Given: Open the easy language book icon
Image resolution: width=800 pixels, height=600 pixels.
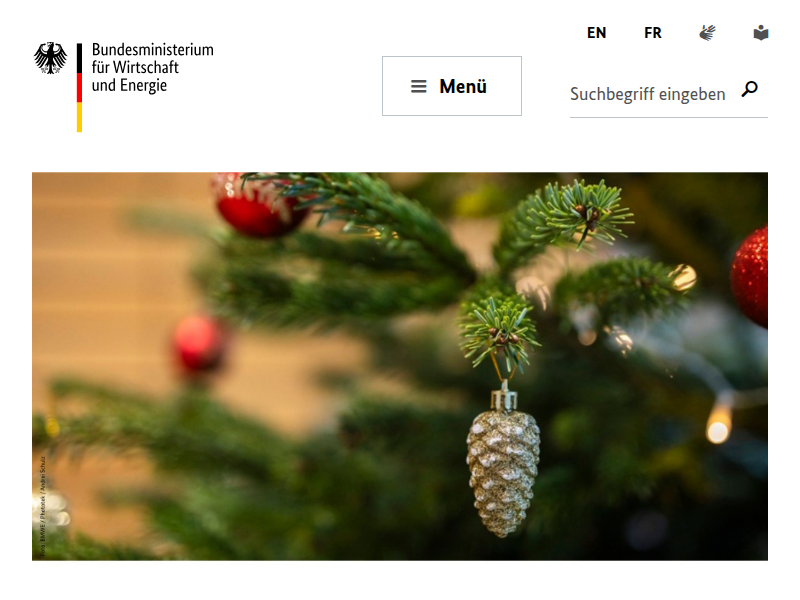Looking at the screenshot, I should point(761,33).
